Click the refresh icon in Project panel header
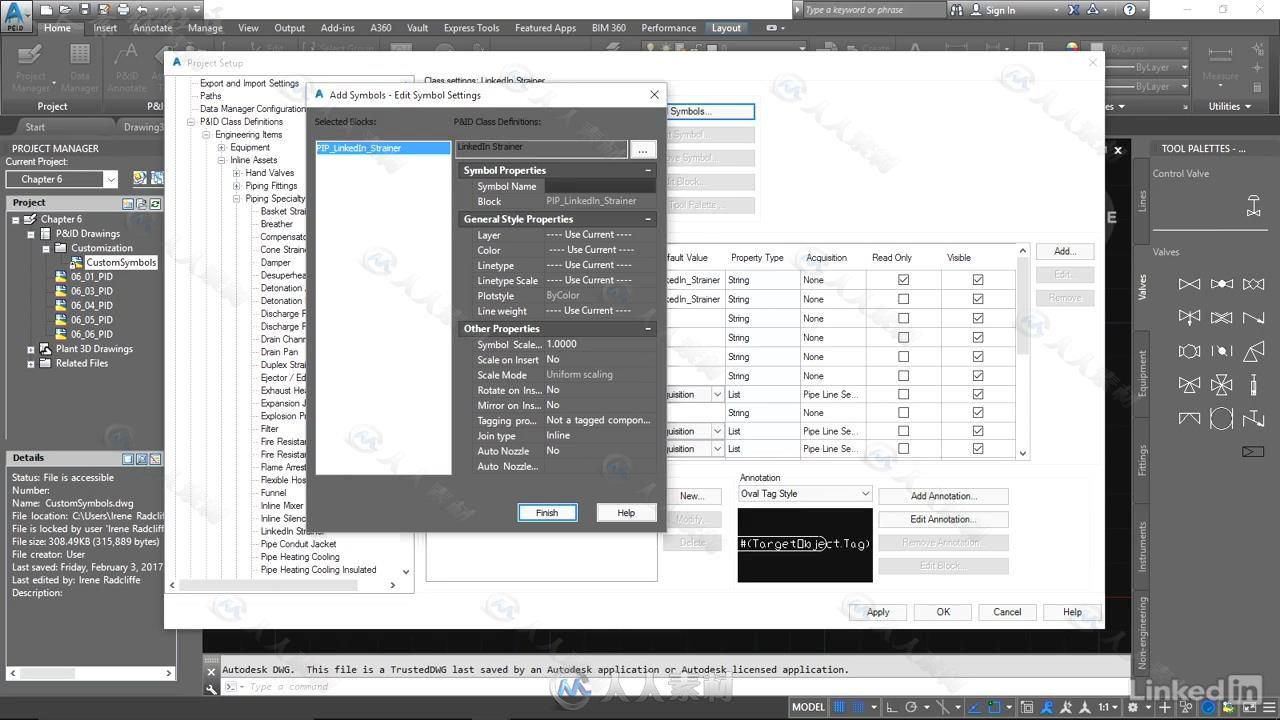This screenshot has width=1280, height=720. (x=155, y=203)
